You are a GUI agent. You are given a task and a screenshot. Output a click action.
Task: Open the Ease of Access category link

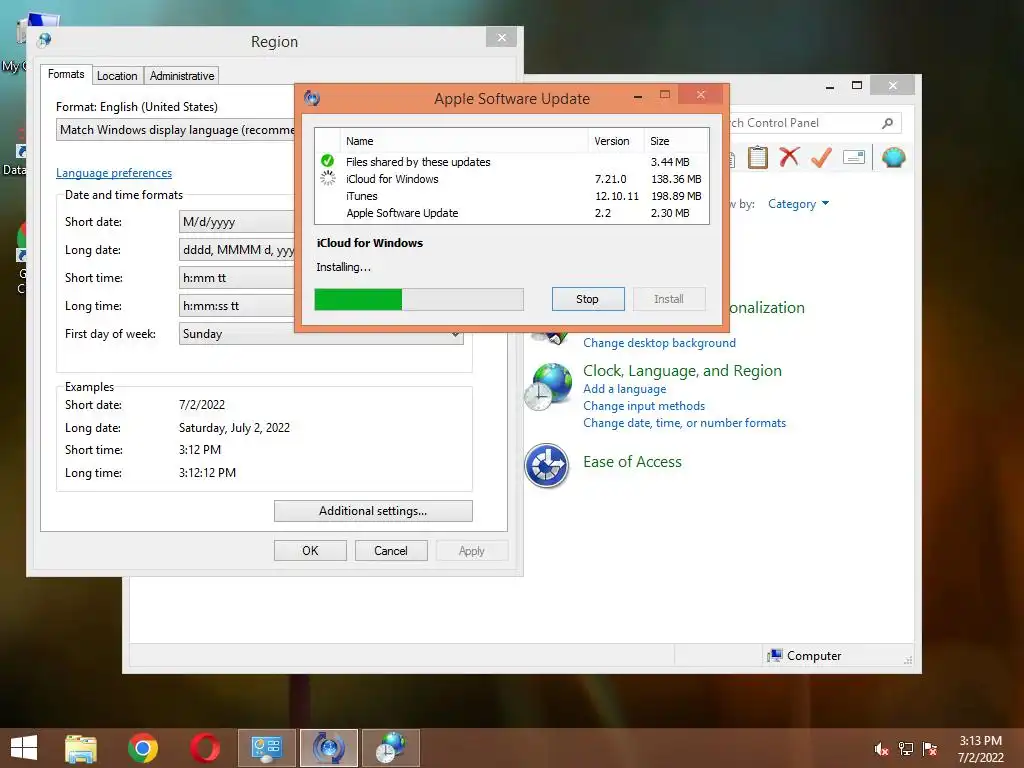632,462
